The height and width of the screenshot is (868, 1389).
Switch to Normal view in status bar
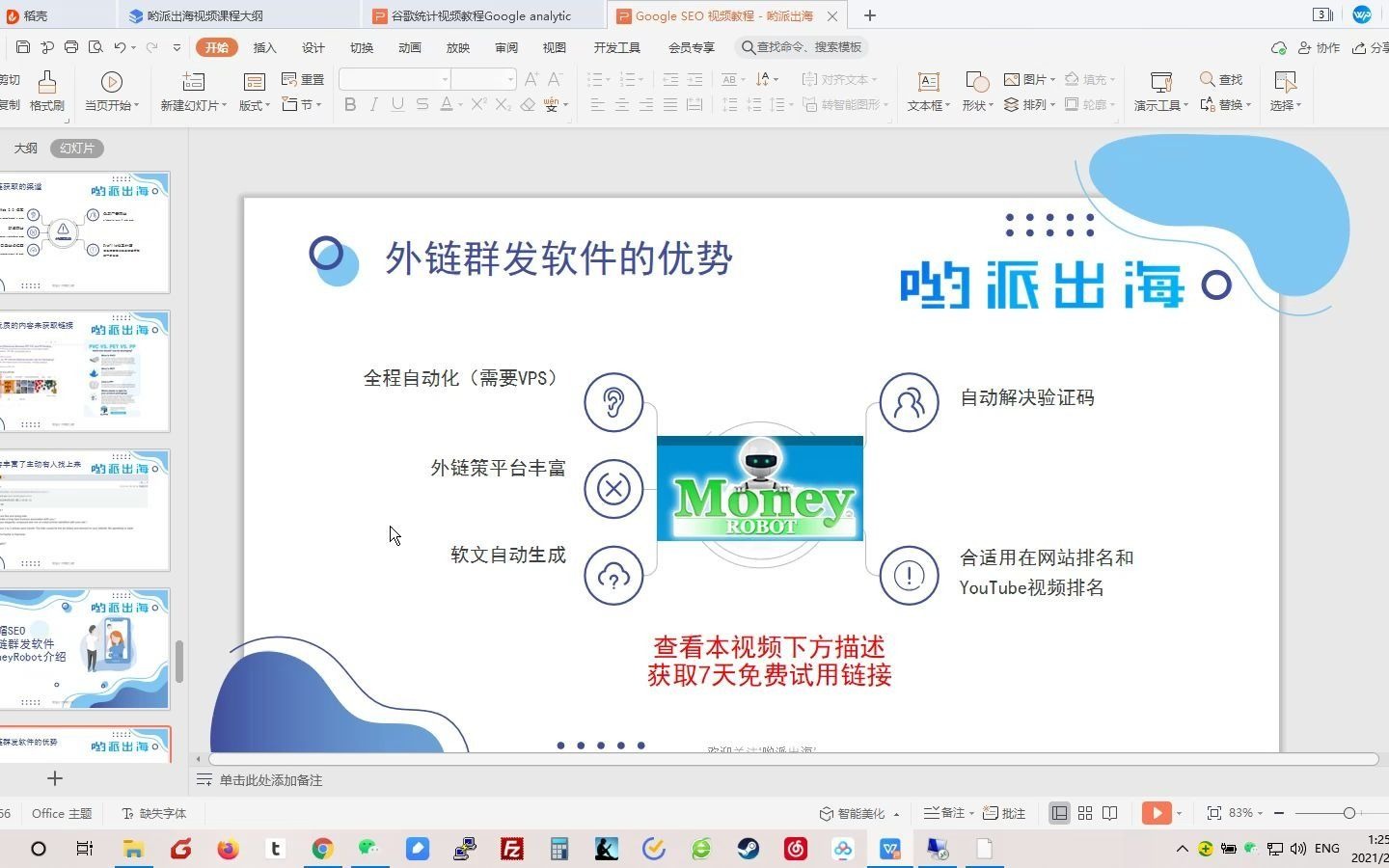(x=1059, y=813)
